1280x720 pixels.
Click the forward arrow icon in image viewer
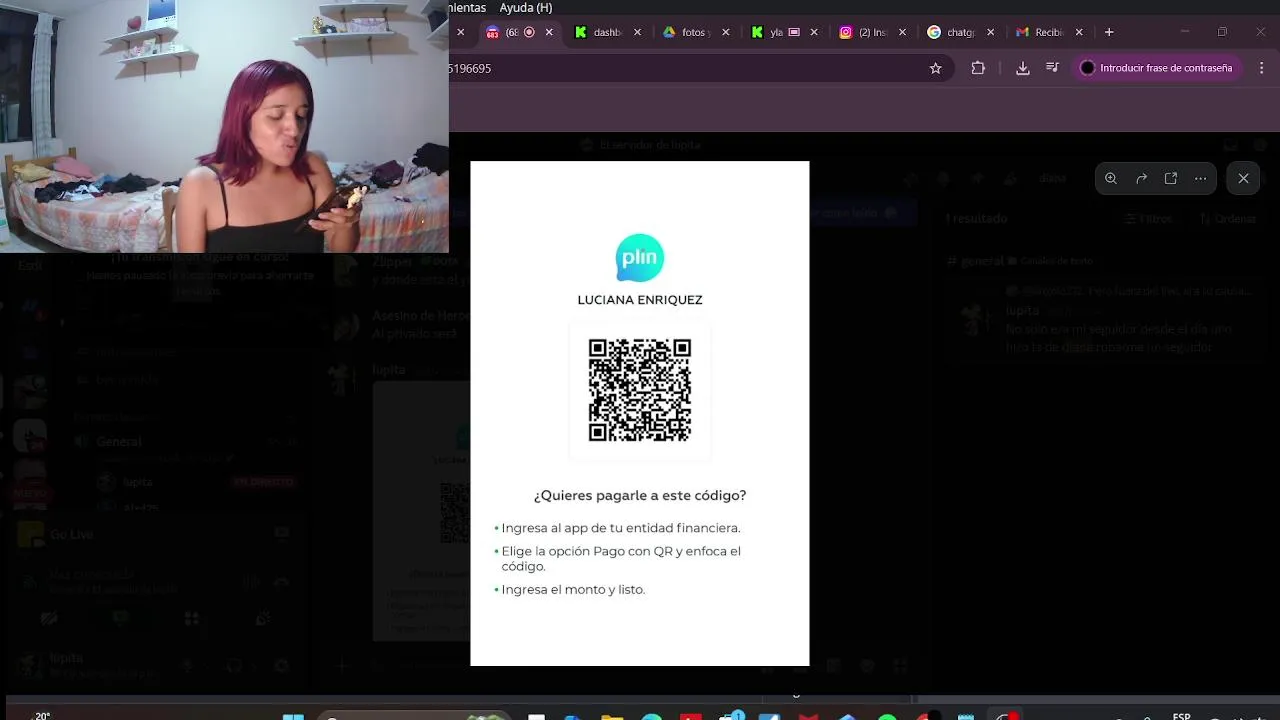click(1141, 178)
